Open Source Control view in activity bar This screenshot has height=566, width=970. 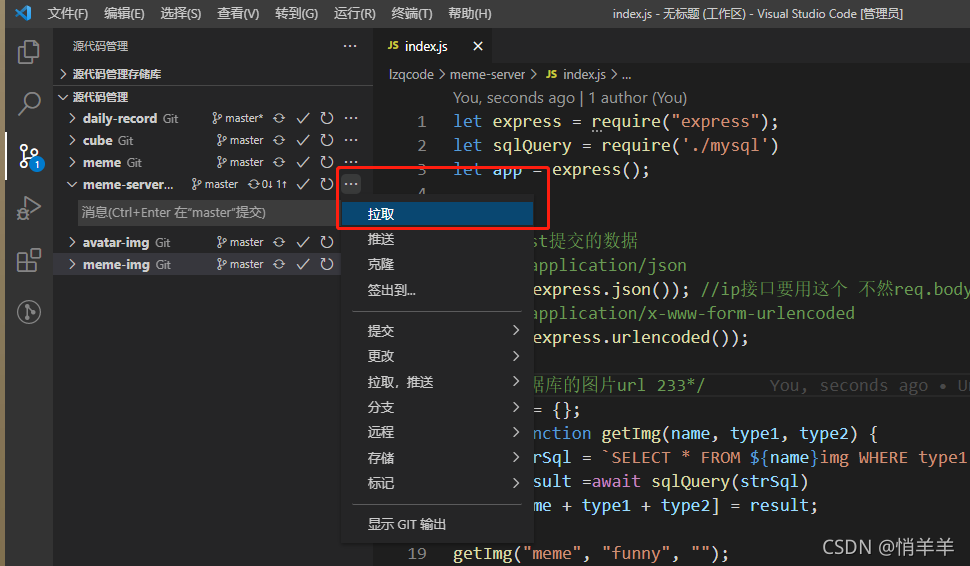[x=29, y=157]
